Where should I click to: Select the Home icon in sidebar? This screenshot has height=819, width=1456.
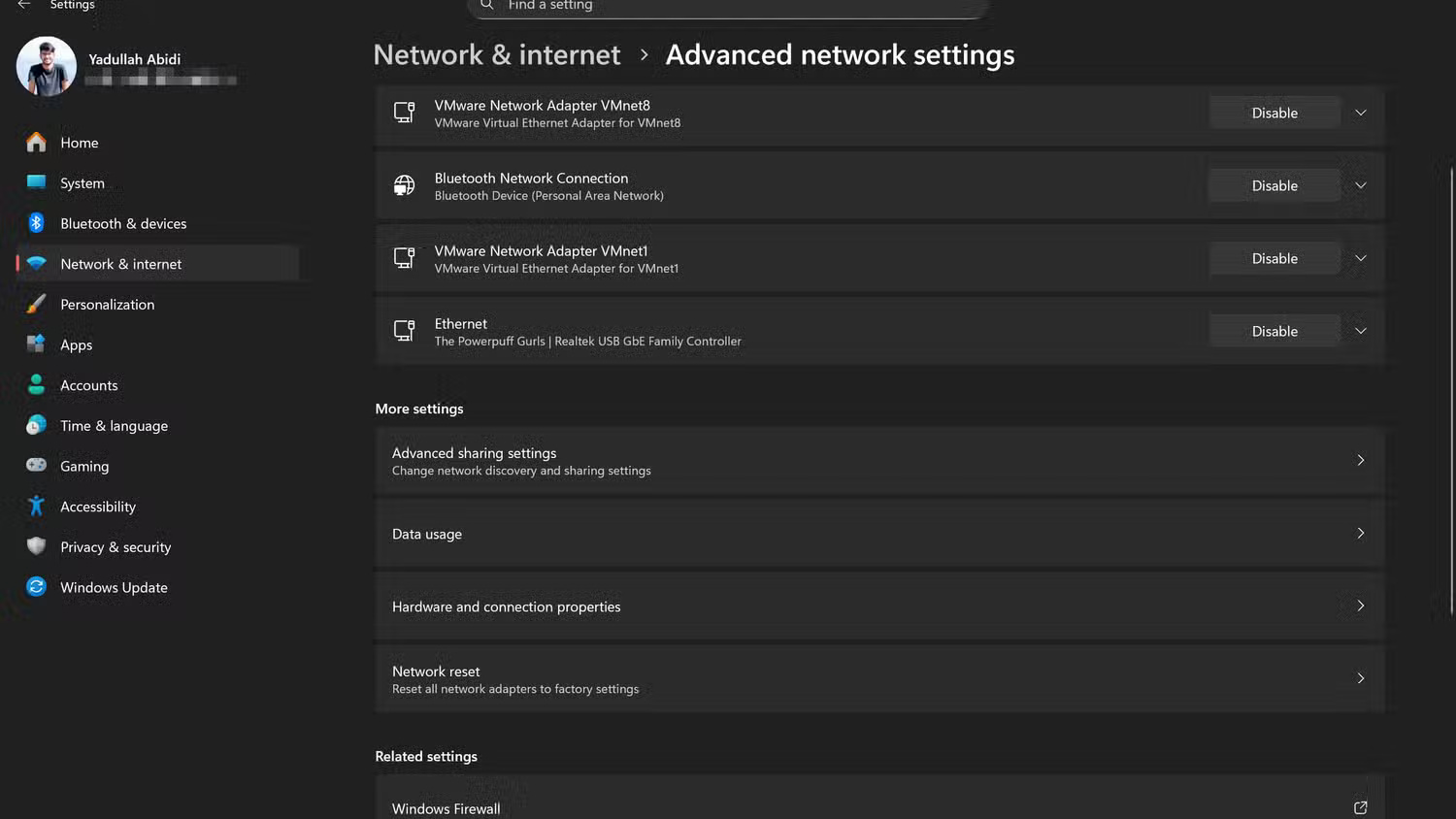(x=36, y=142)
